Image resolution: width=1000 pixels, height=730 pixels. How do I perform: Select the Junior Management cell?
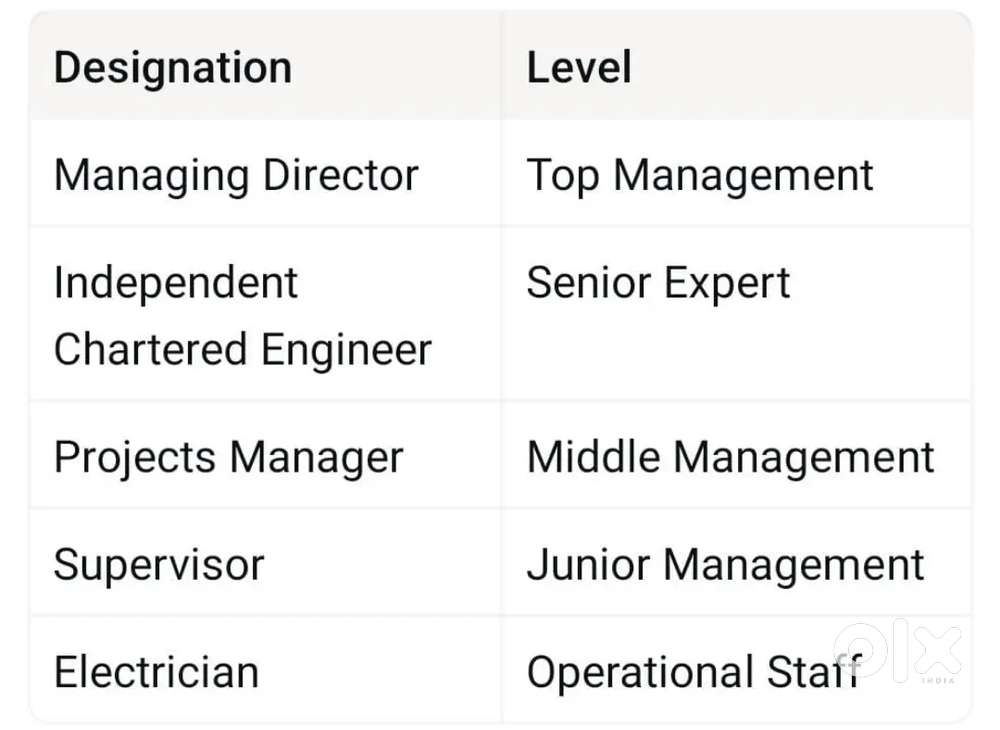pyautogui.click(x=725, y=565)
